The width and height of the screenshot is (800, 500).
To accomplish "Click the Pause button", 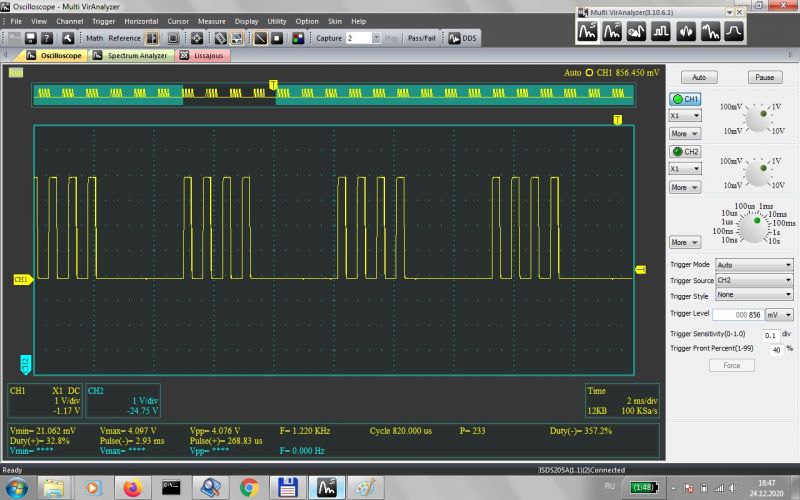I will point(765,78).
